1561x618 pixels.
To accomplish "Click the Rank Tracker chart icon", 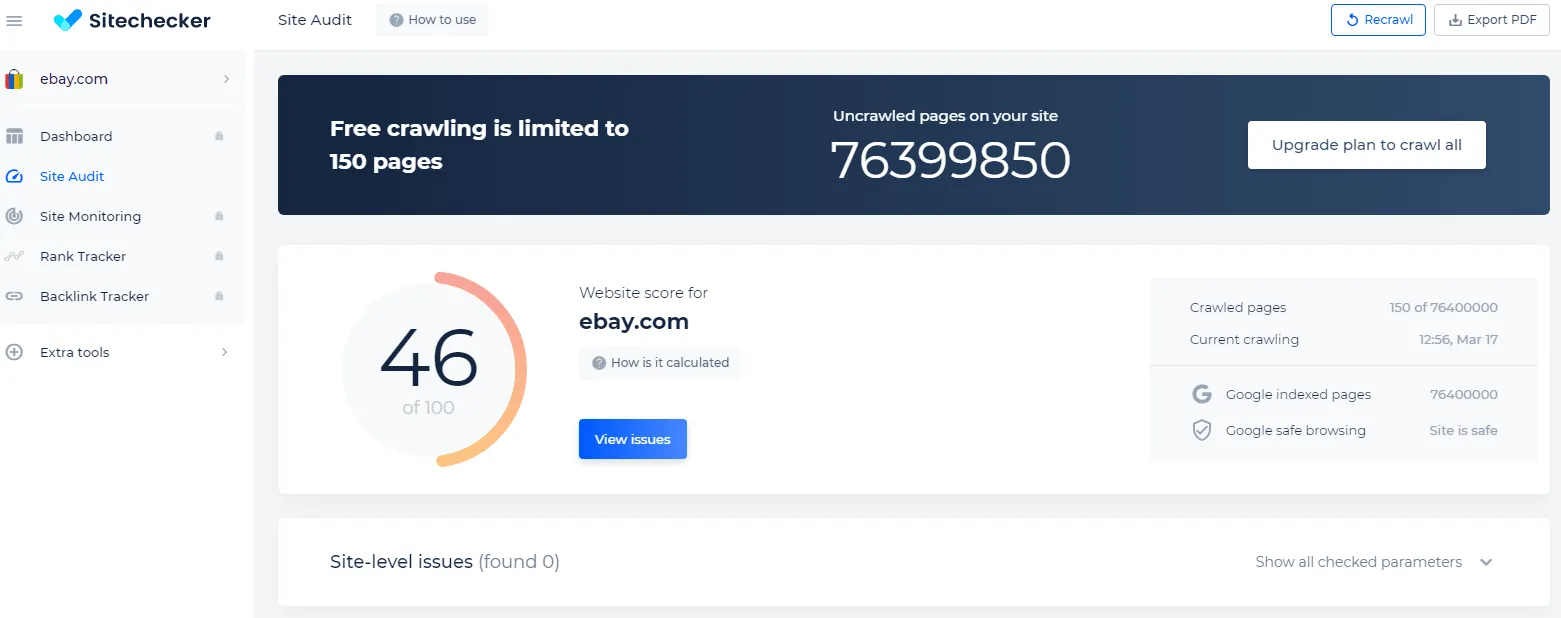I will [x=14, y=256].
